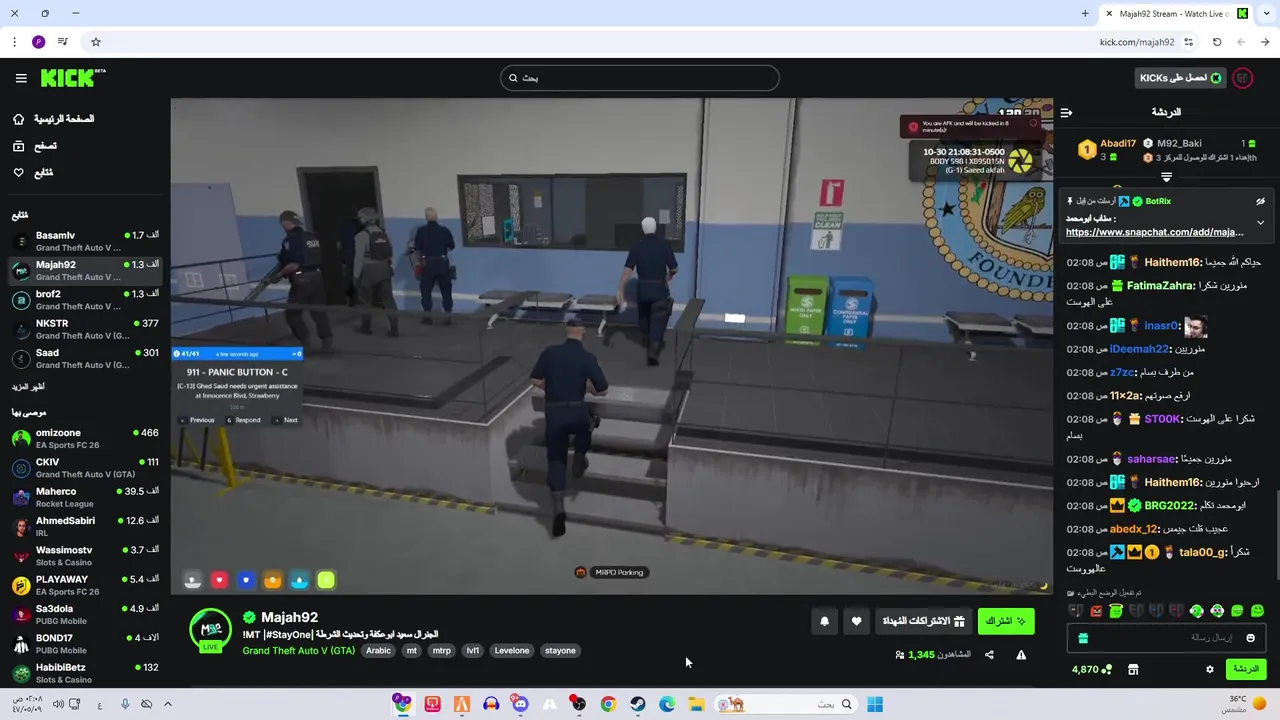Open the Saad channel in sidebar
Screen dimensions: 1280x720
point(85,358)
